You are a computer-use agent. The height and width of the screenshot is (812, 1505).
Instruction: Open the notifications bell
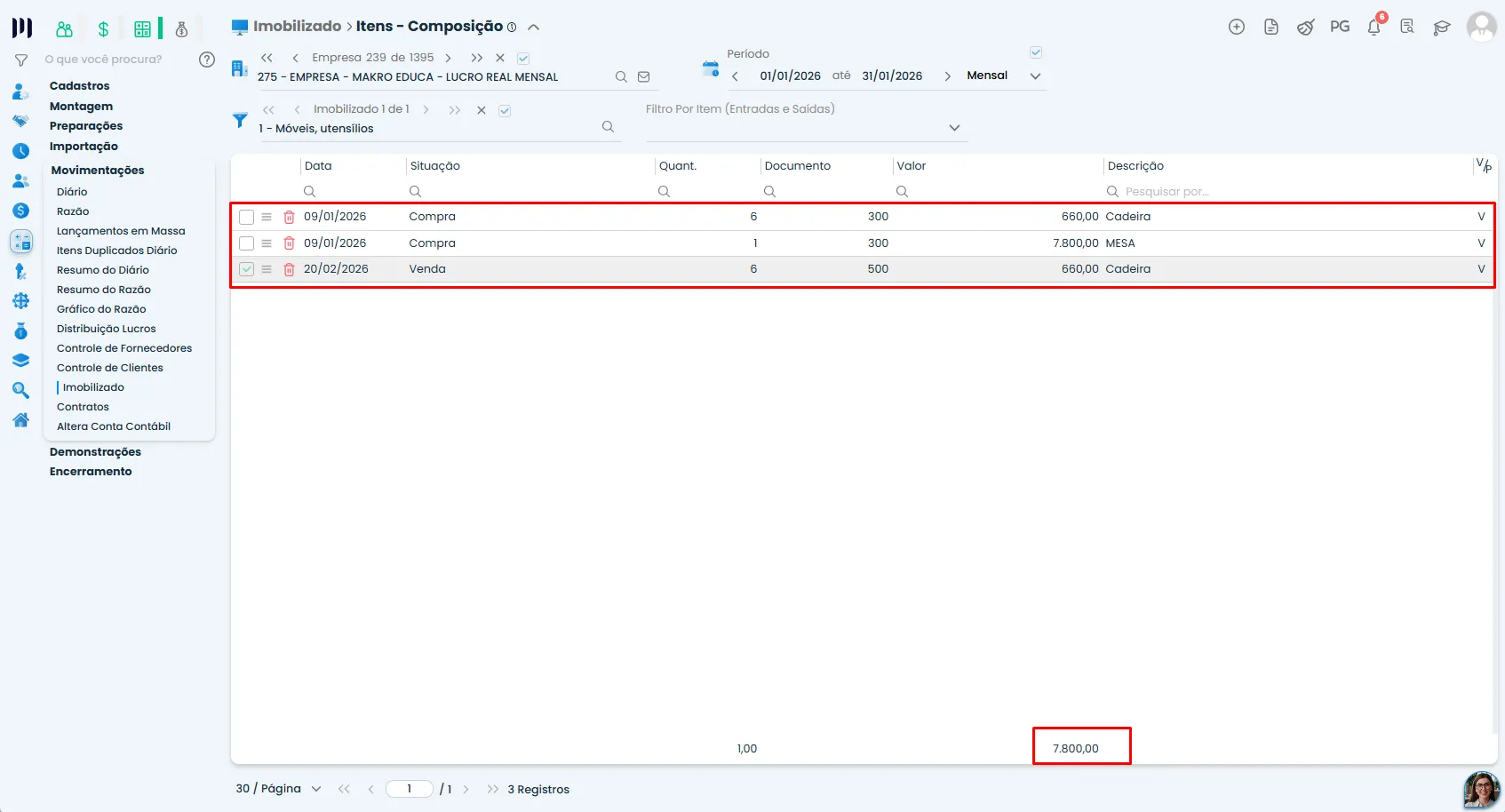pos(1374,27)
